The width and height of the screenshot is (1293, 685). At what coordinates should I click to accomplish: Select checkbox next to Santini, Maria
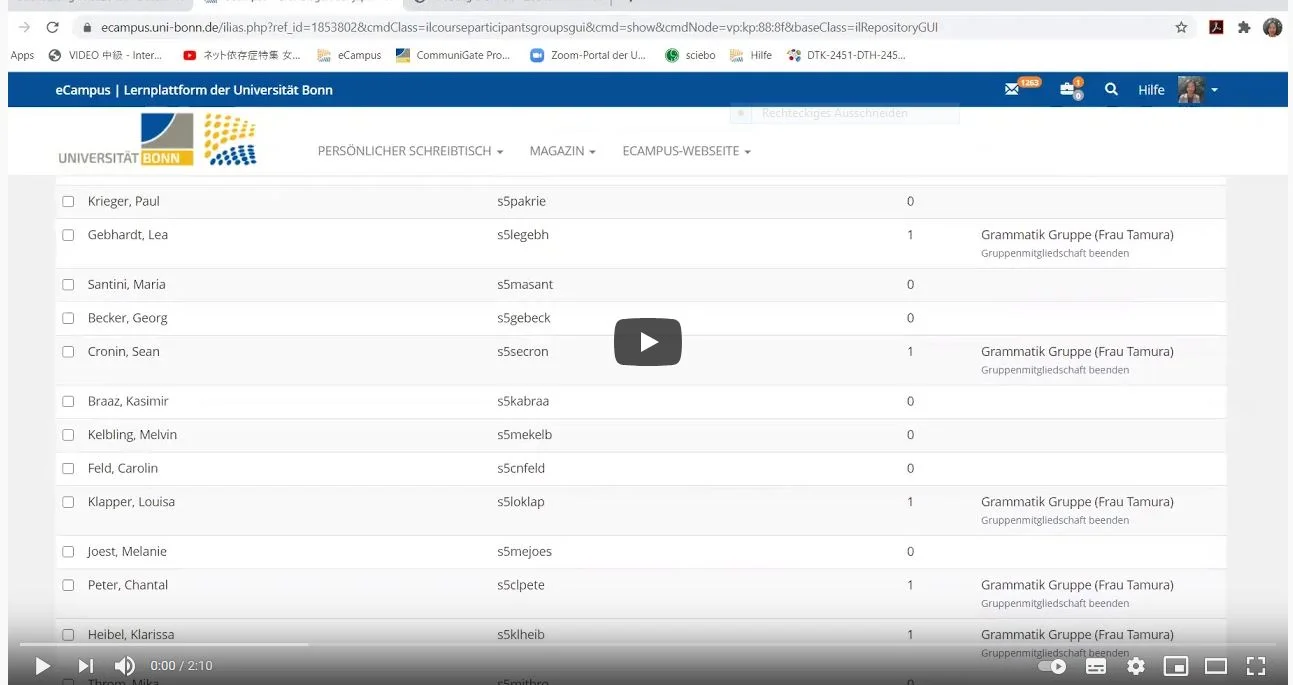click(68, 285)
